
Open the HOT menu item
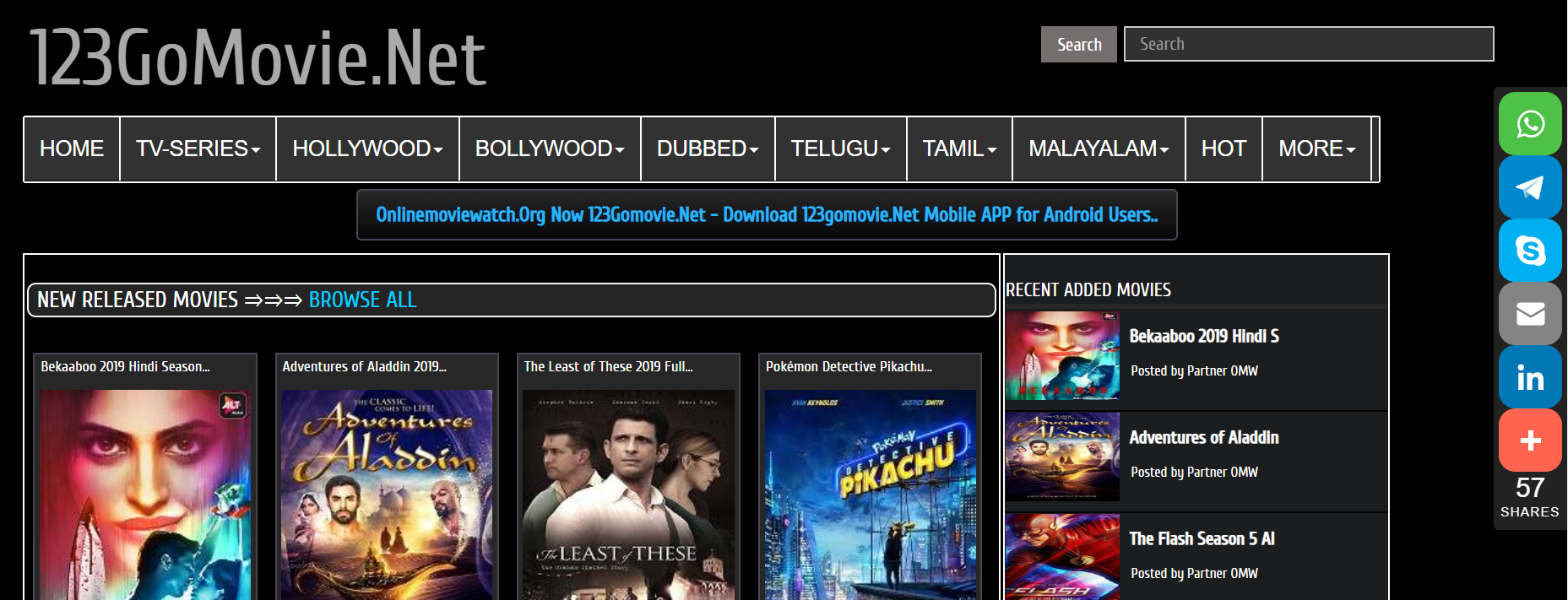coord(1223,149)
